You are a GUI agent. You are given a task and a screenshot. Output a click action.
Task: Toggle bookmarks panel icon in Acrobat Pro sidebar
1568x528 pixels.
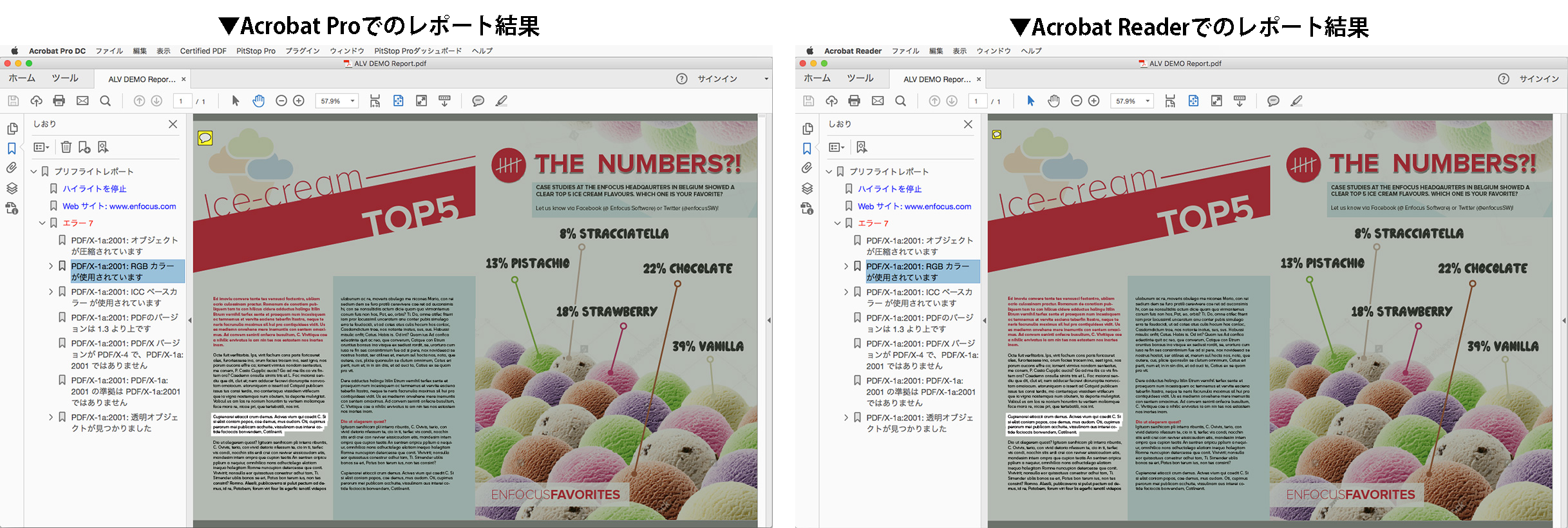pyautogui.click(x=12, y=149)
